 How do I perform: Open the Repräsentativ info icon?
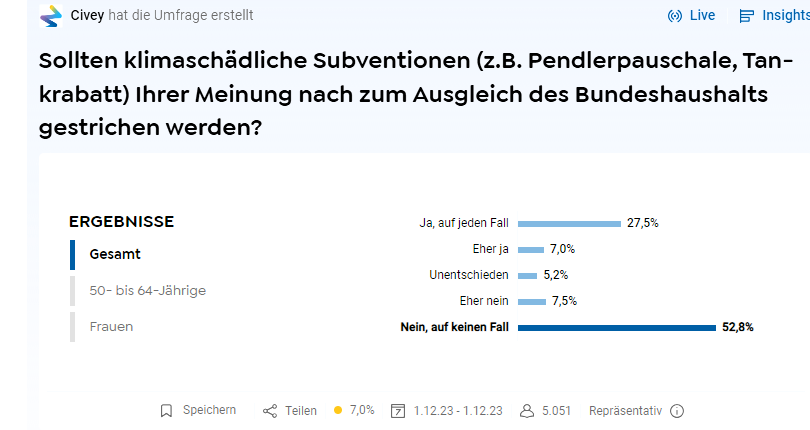coord(677,411)
